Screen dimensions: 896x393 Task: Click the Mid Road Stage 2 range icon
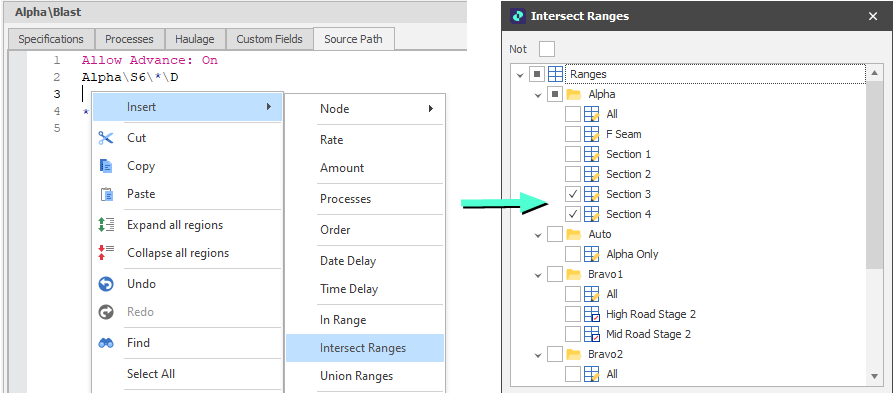[591, 334]
